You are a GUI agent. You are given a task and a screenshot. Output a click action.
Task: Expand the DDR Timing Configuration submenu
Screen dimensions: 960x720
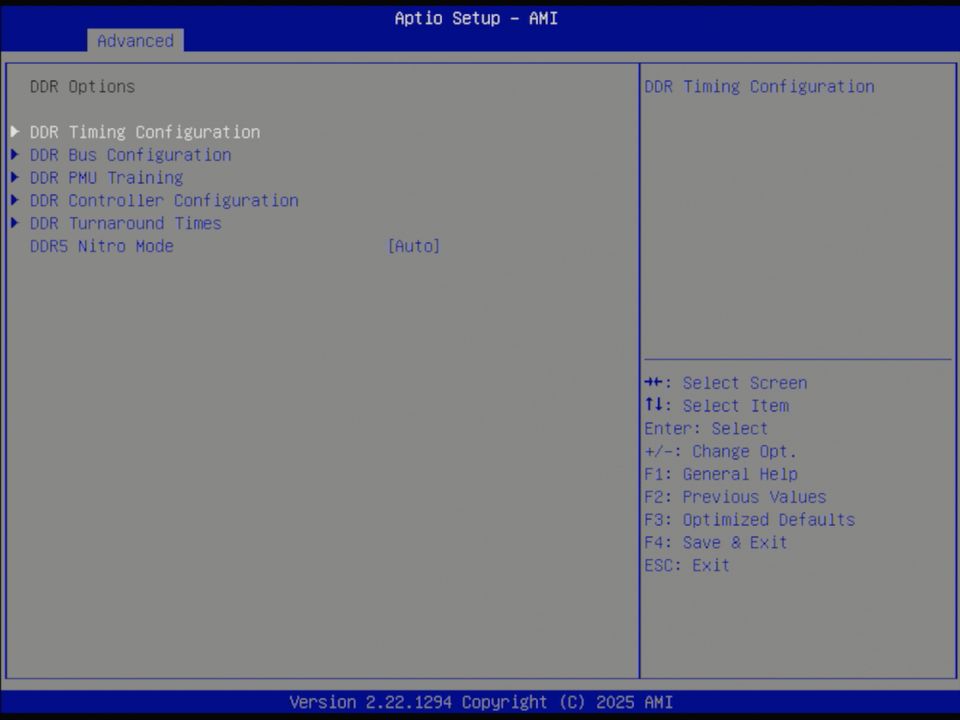pos(145,131)
